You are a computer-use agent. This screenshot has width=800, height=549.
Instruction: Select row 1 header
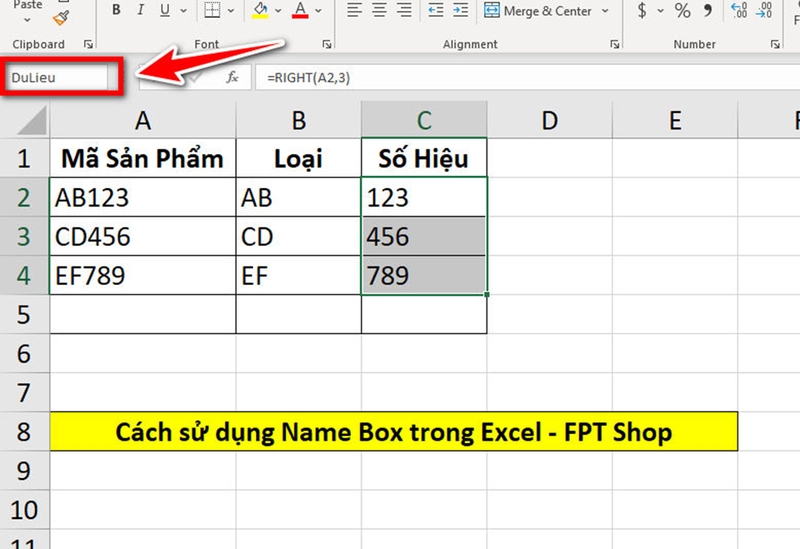point(24,158)
